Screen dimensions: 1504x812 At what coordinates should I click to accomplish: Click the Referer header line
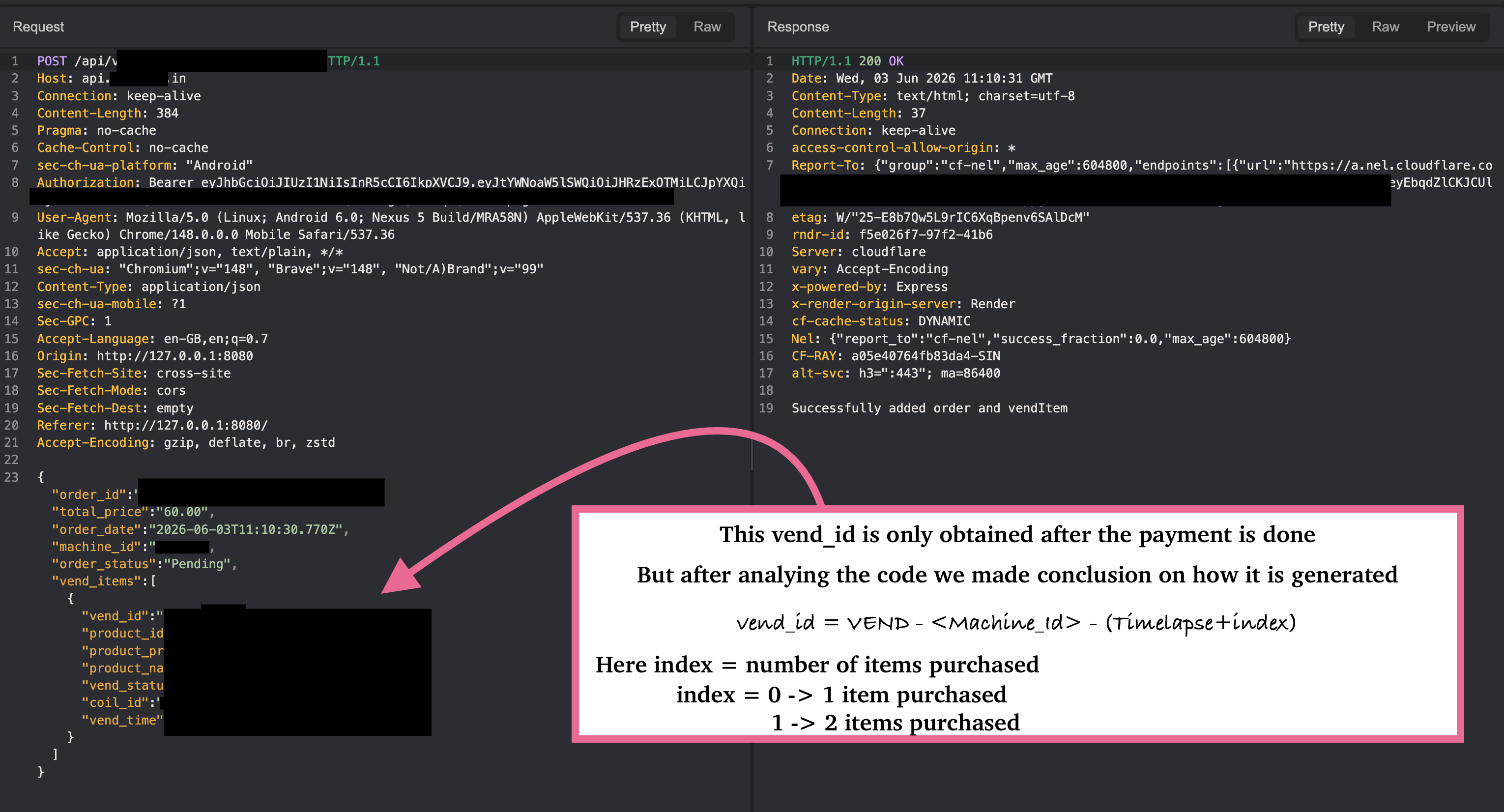pyautogui.click(x=152, y=425)
